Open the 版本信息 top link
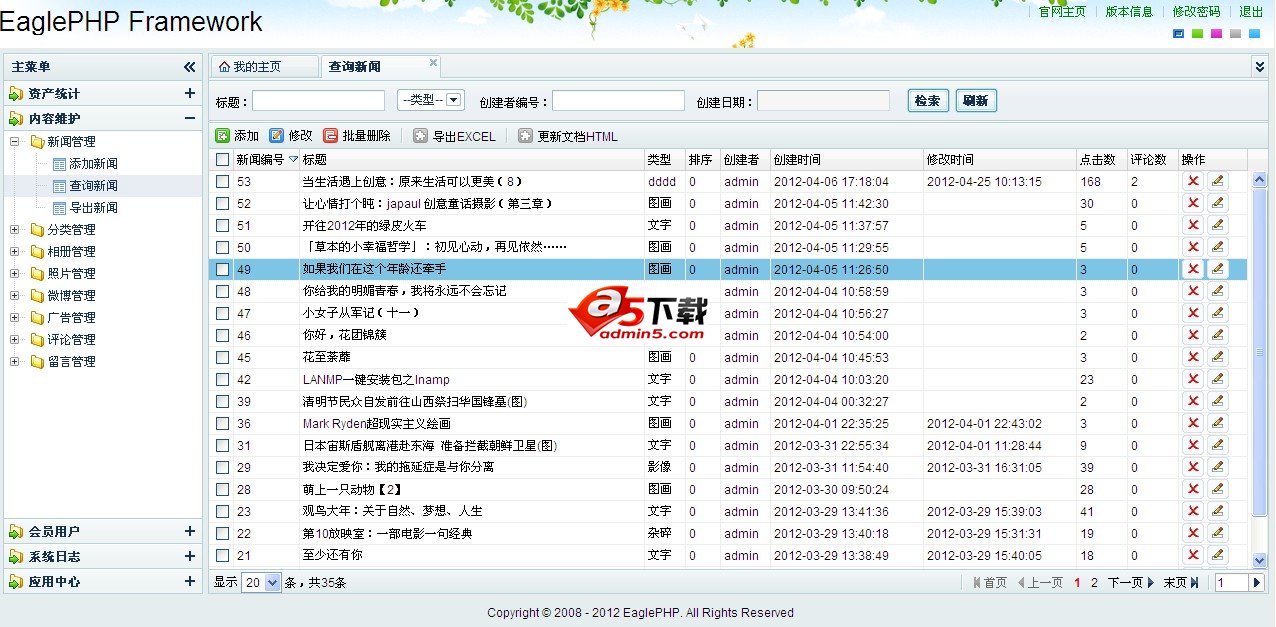The width and height of the screenshot is (1276, 627). point(1129,12)
